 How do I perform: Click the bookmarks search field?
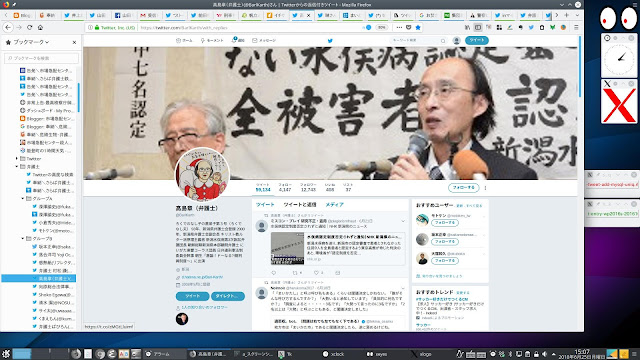pos(41,58)
